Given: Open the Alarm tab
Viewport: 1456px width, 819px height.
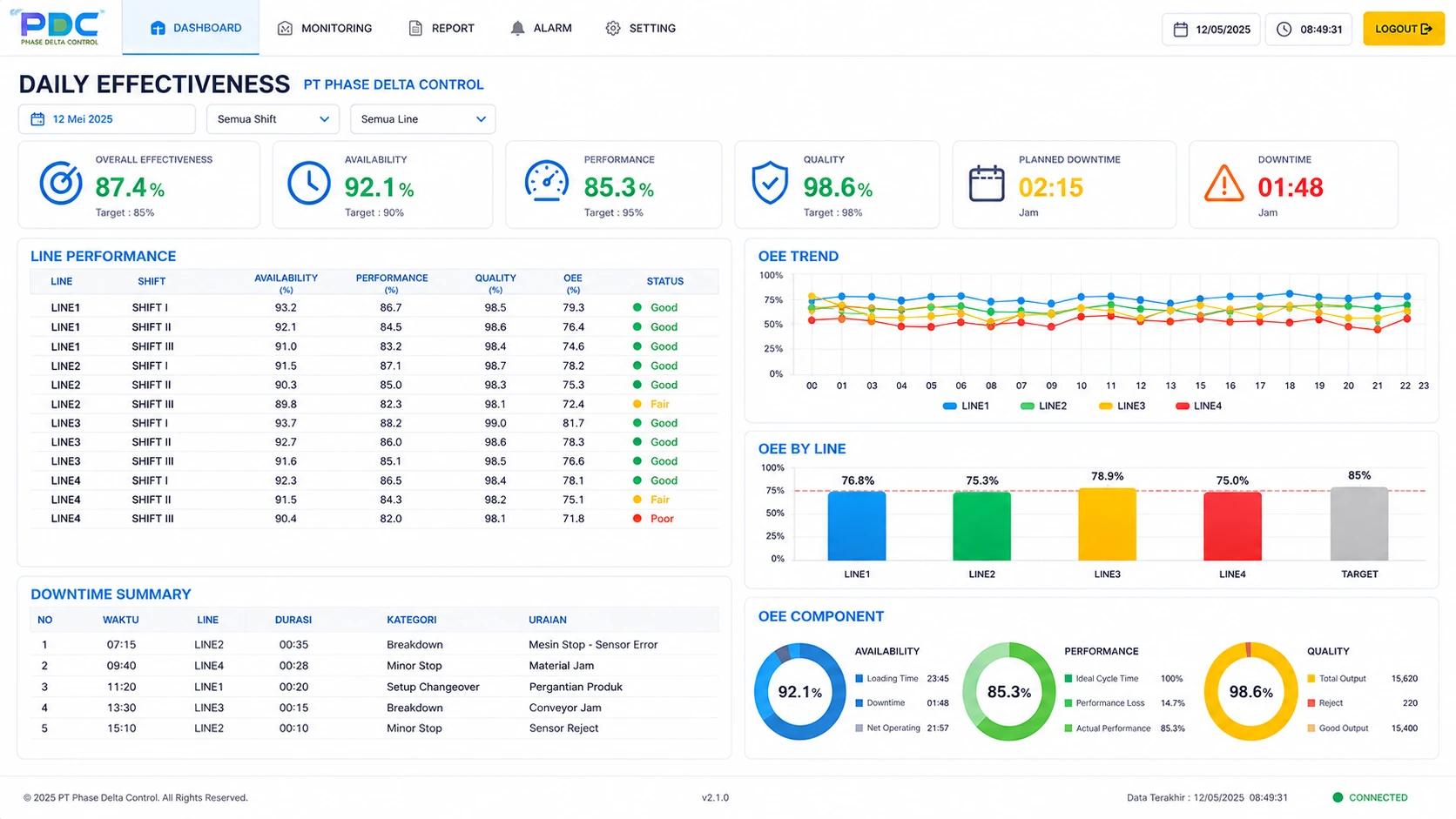Looking at the screenshot, I should pos(541,29).
